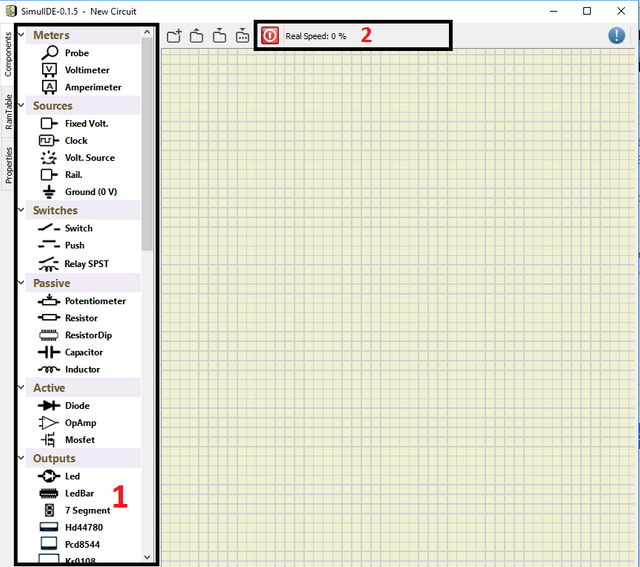
Task: Click the Meters category header label
Action: [51, 35]
